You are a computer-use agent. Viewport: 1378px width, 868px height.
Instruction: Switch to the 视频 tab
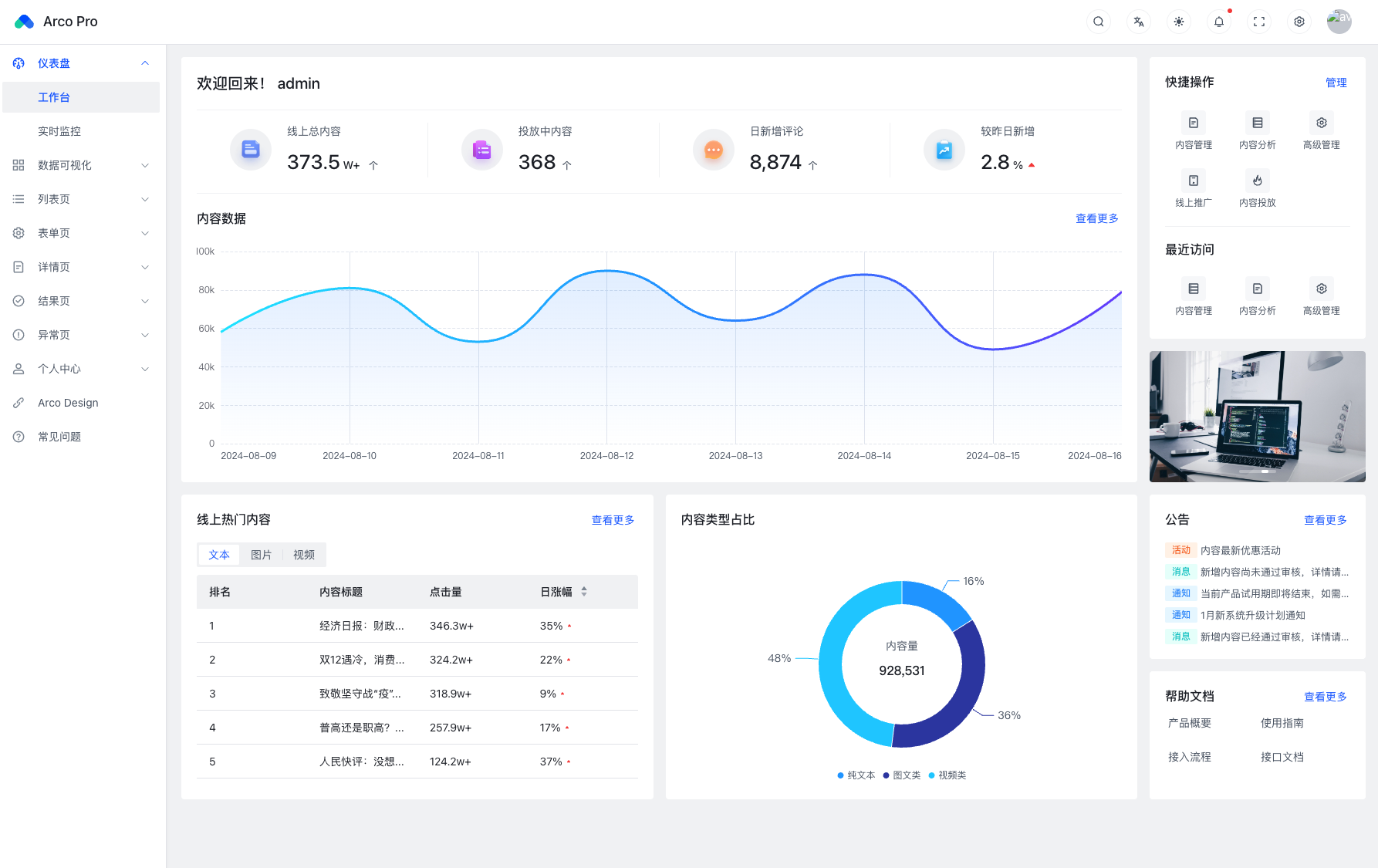[304, 555]
